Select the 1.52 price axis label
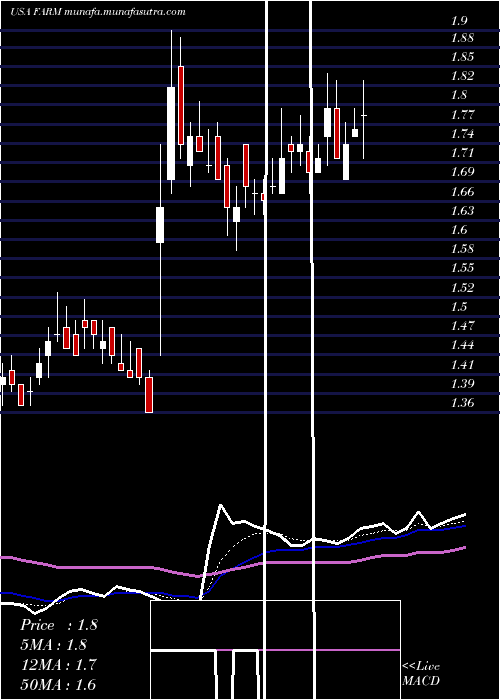 point(462,287)
